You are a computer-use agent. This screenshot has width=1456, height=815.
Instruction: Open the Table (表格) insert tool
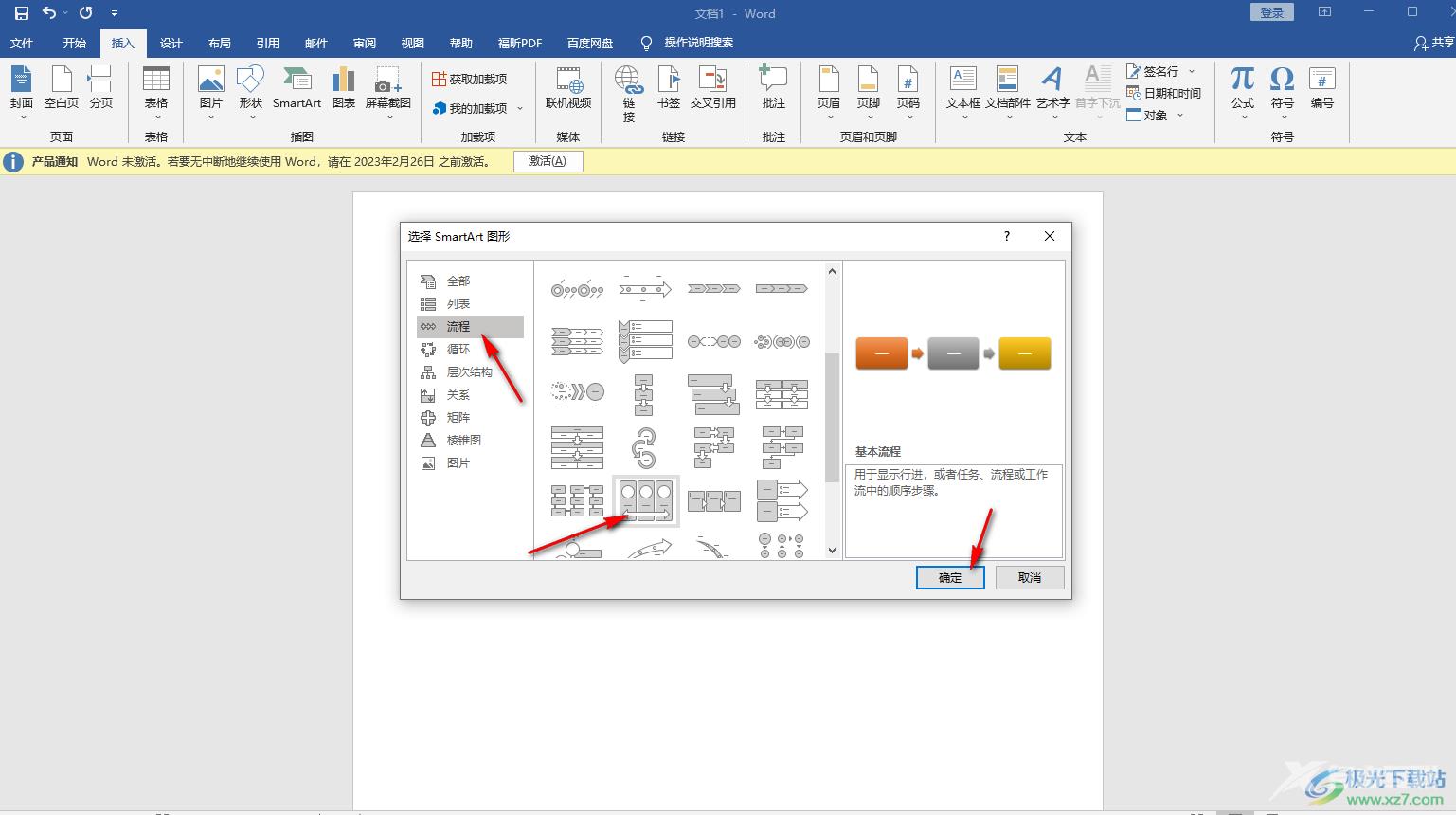[x=156, y=92]
